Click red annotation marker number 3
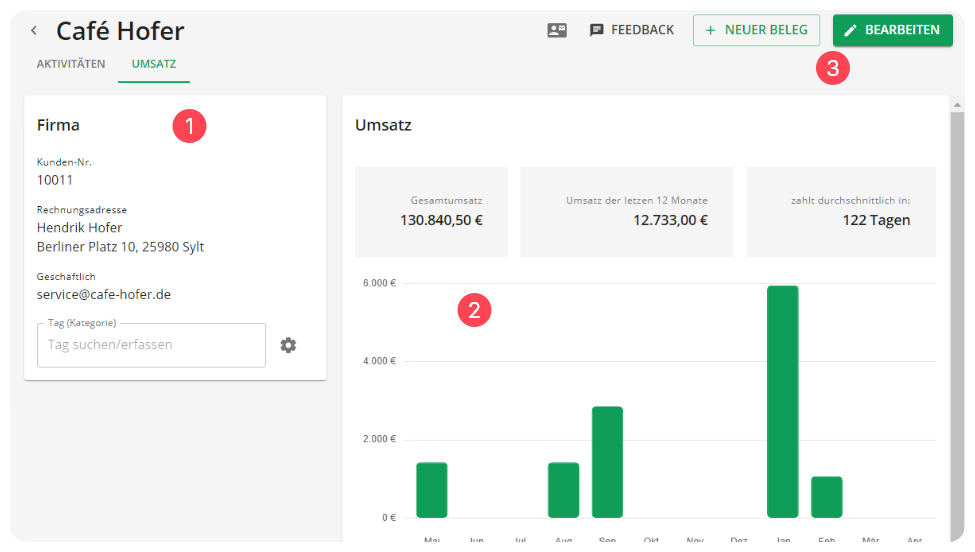The width and height of the screenshot is (975, 552). coord(833,68)
